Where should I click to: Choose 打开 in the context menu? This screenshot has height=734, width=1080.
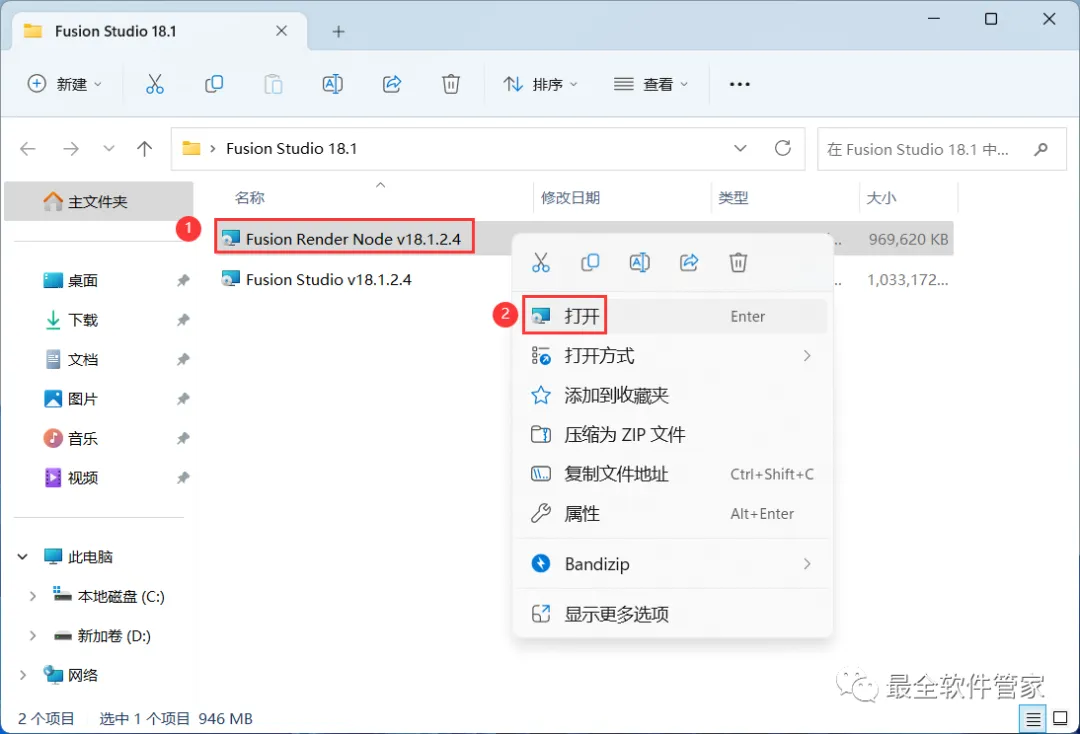coord(673,316)
